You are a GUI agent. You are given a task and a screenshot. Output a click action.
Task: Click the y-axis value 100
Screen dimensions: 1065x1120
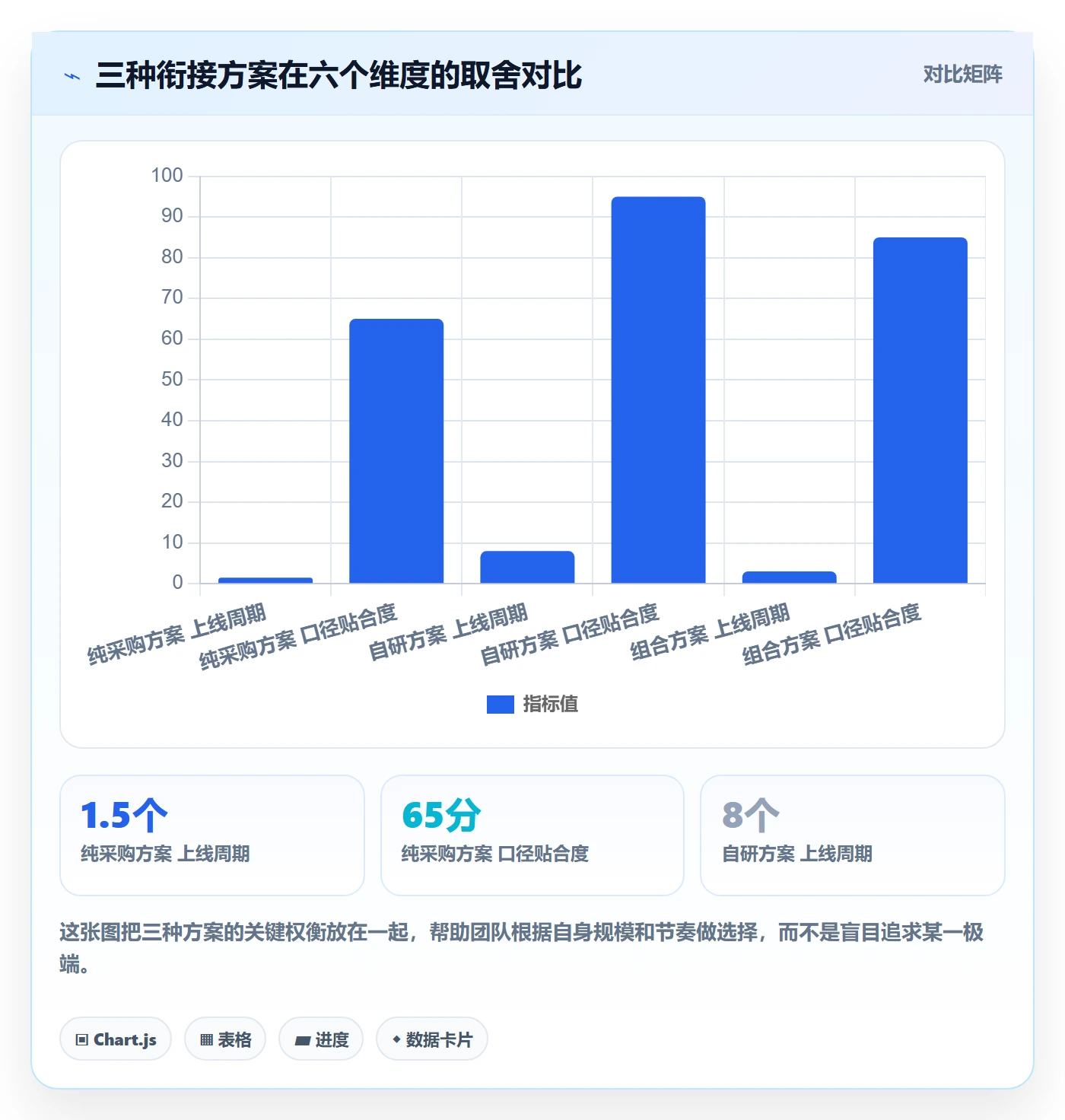coord(167,176)
